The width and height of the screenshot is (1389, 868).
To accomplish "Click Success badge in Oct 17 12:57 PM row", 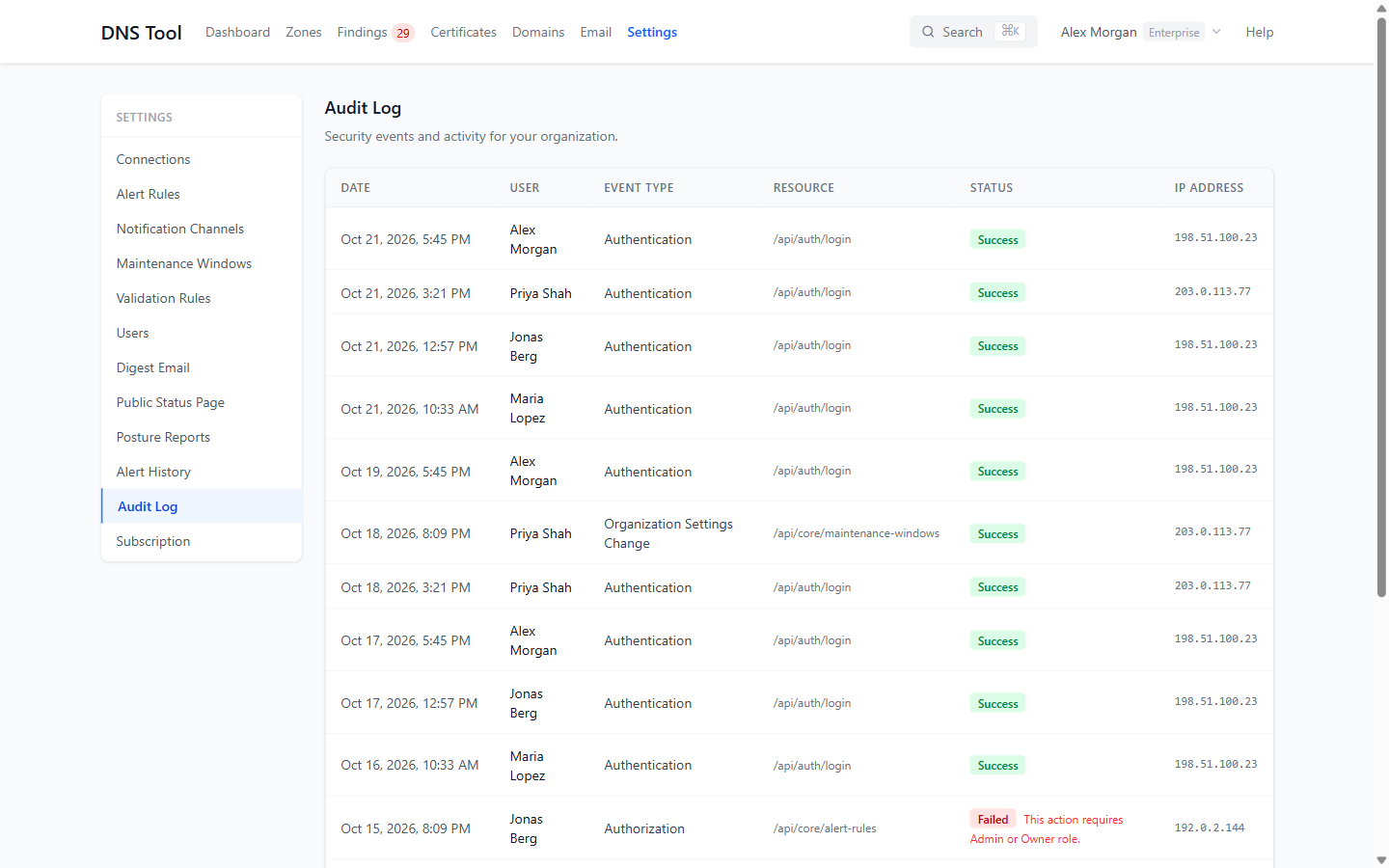I will [x=997, y=704].
